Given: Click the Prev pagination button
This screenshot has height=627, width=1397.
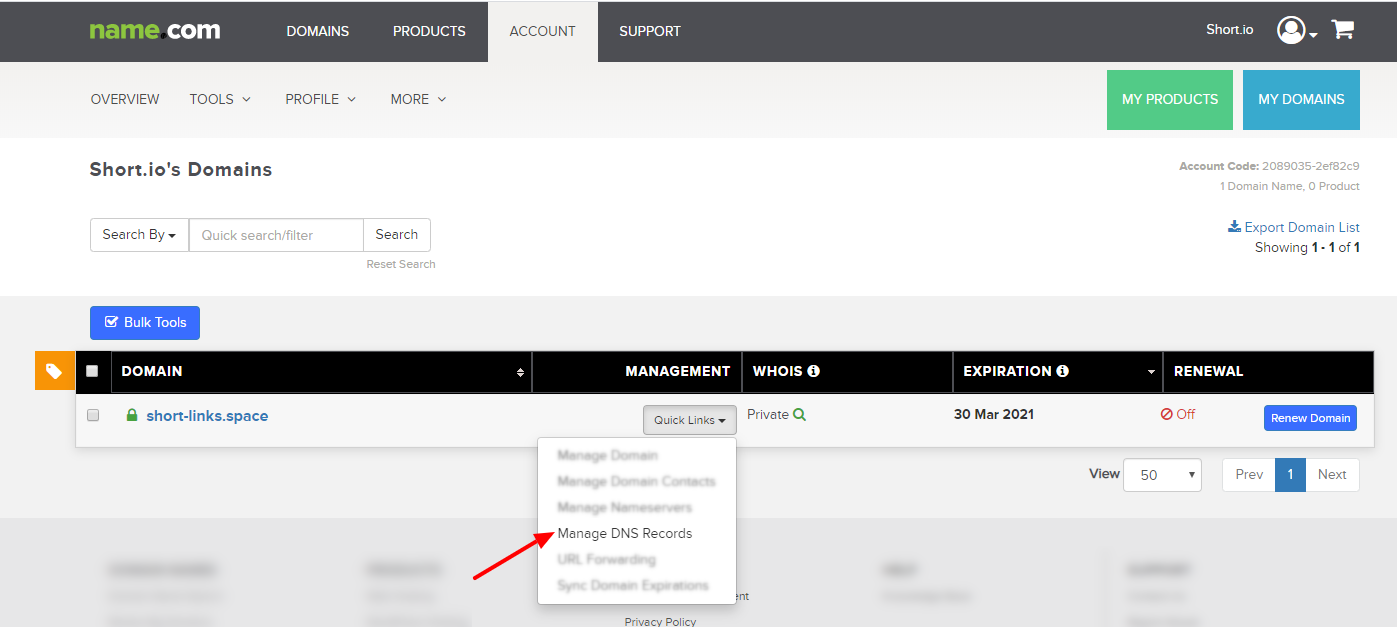Looking at the screenshot, I should pos(1249,475).
